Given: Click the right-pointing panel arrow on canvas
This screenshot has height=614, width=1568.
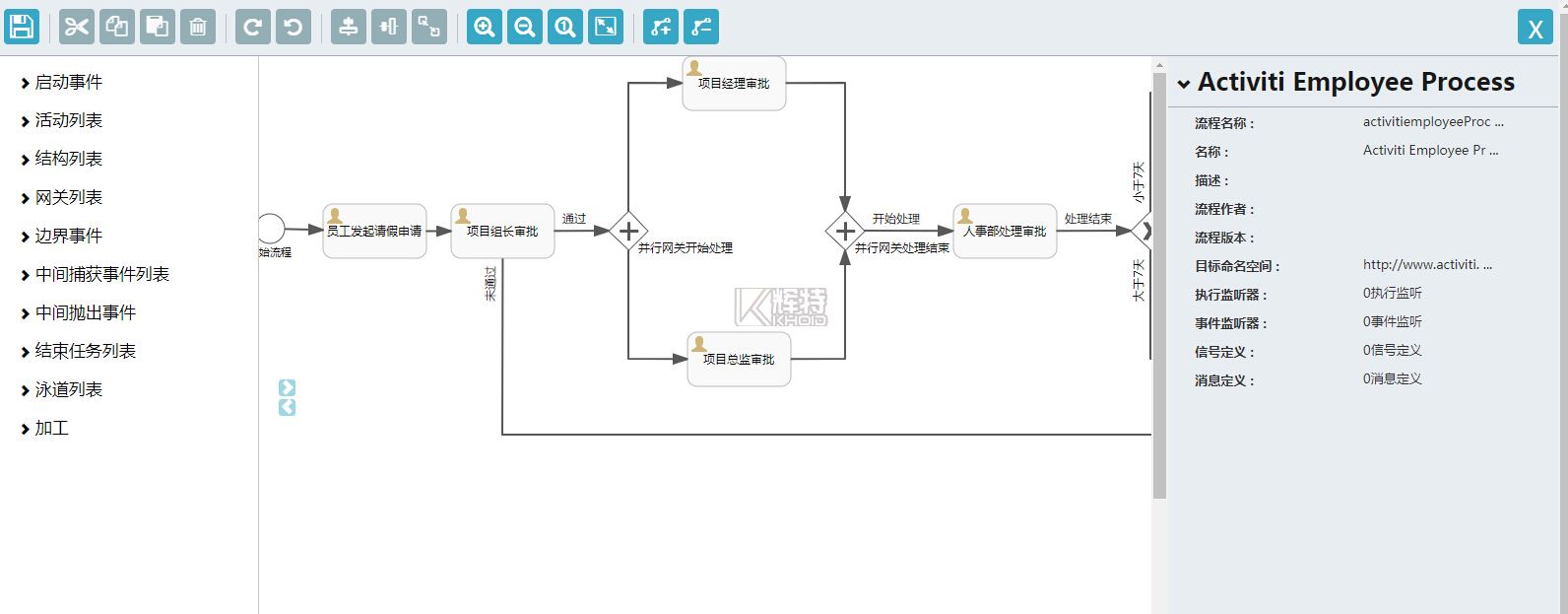Looking at the screenshot, I should 287,387.
